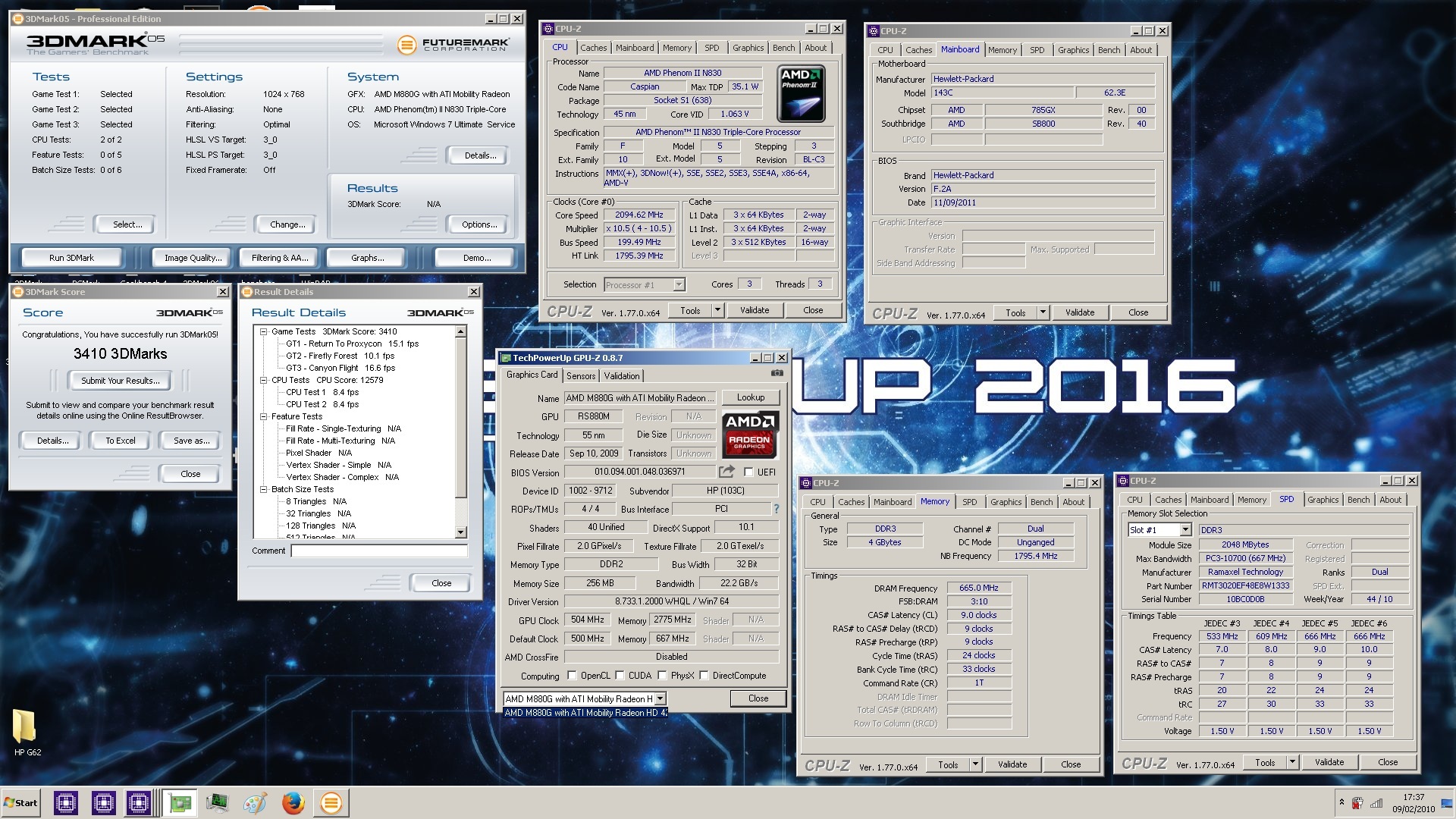
Task: Click the Bus Interface question mark icon
Action: coord(776,509)
